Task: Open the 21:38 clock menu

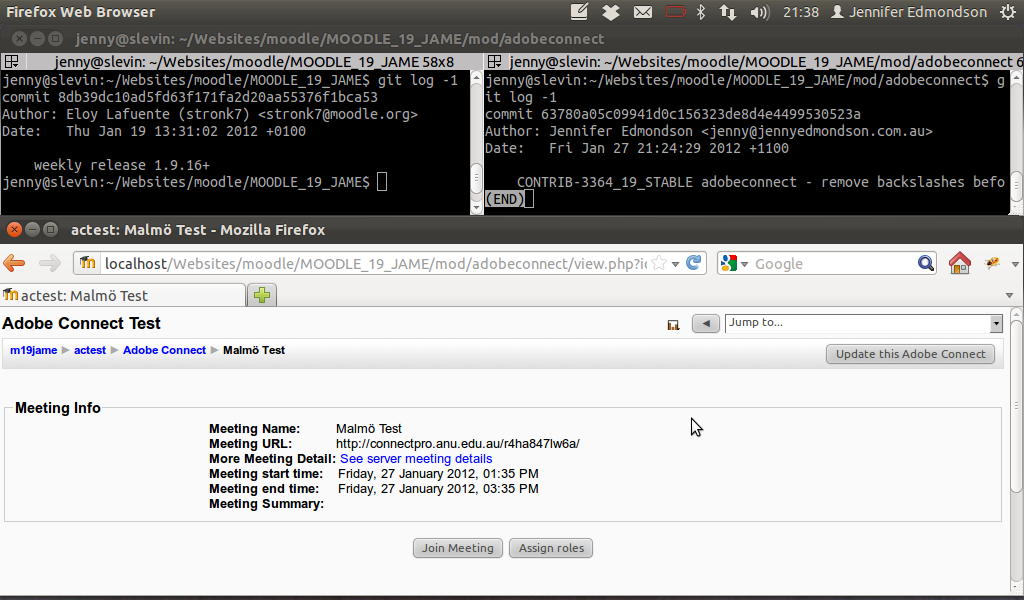Action: 801,12
